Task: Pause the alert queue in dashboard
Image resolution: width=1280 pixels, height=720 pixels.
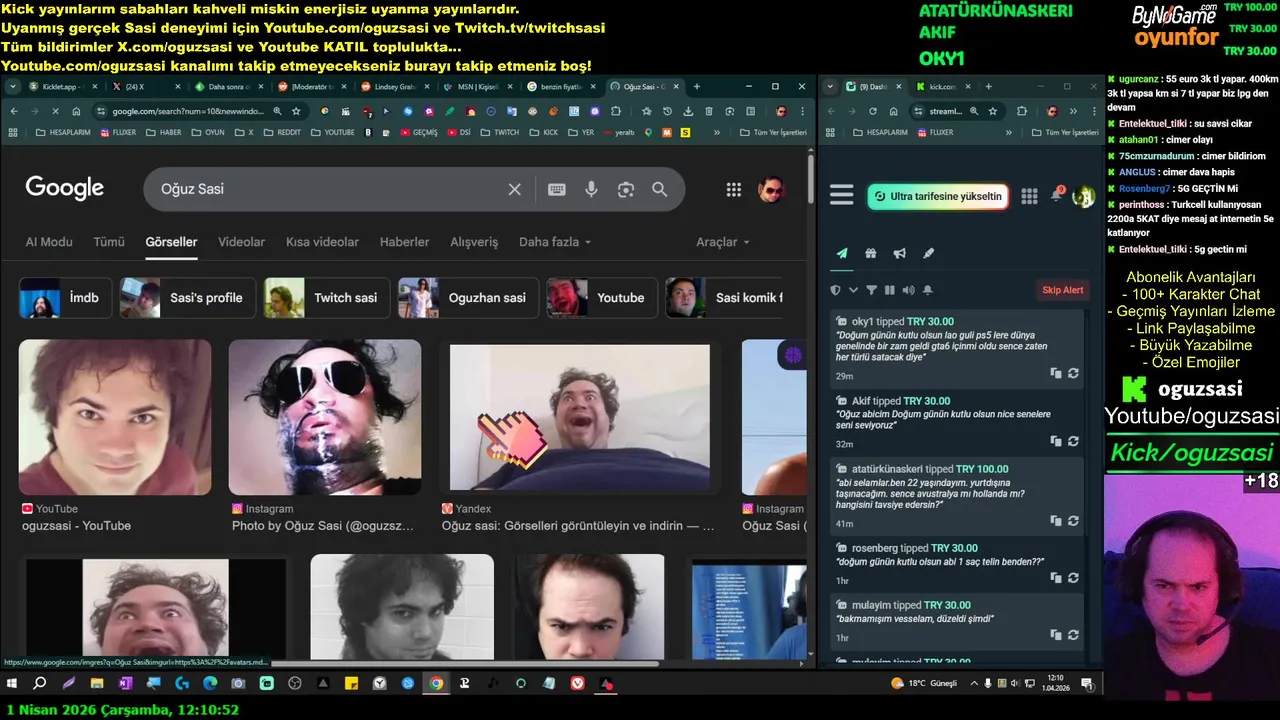Action: 890,290
